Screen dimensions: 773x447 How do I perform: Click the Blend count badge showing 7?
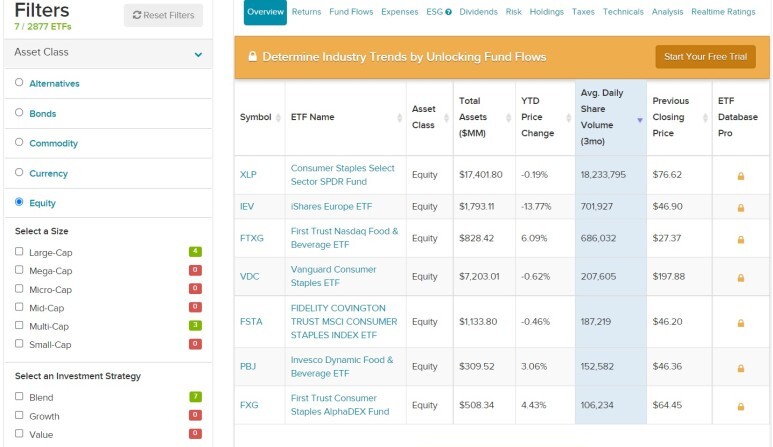(195, 396)
